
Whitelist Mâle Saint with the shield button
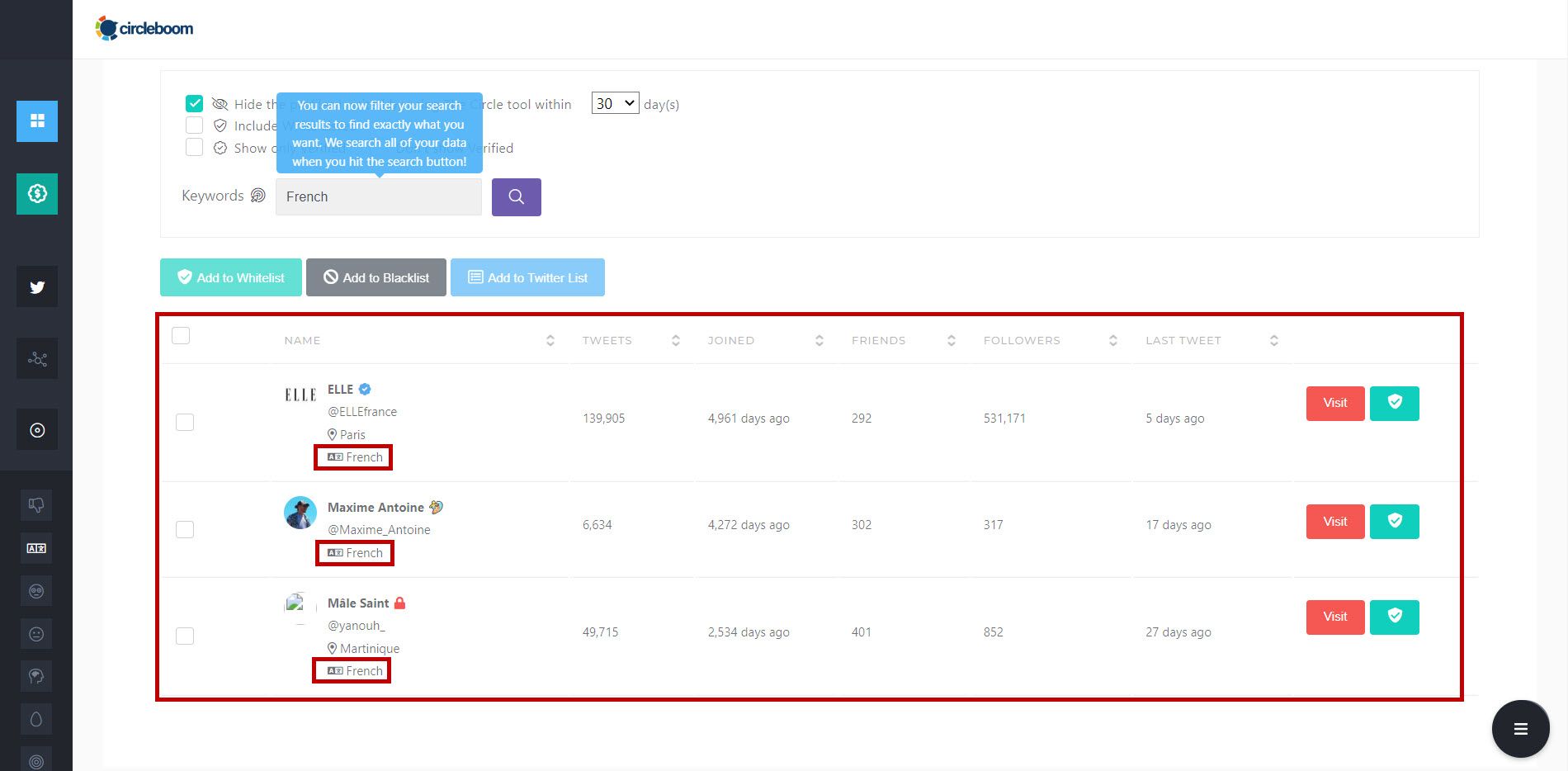[x=1395, y=617]
